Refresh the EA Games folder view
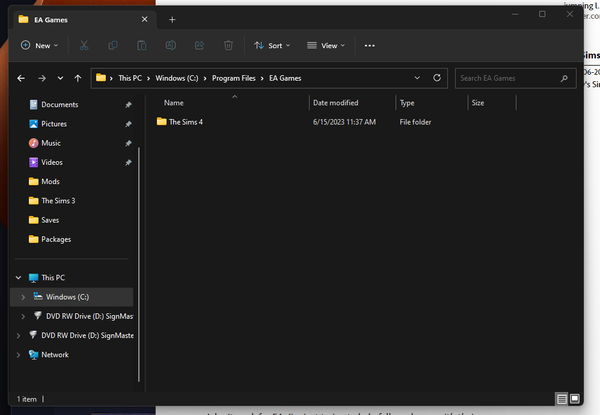 (437, 78)
